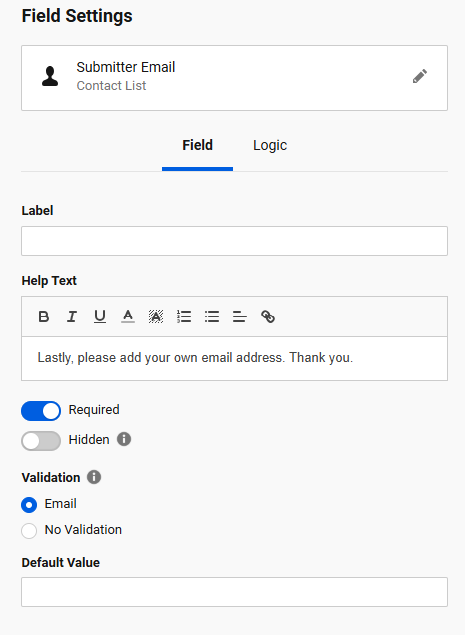
Task: Click into the Label input field
Action: (x=235, y=241)
